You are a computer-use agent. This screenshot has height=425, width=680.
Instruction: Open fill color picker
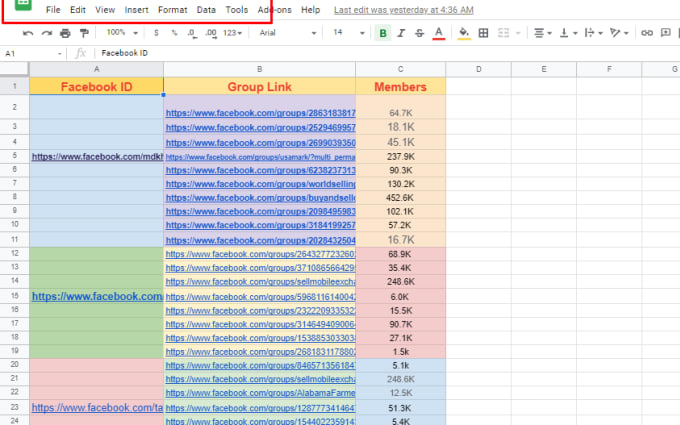464,33
